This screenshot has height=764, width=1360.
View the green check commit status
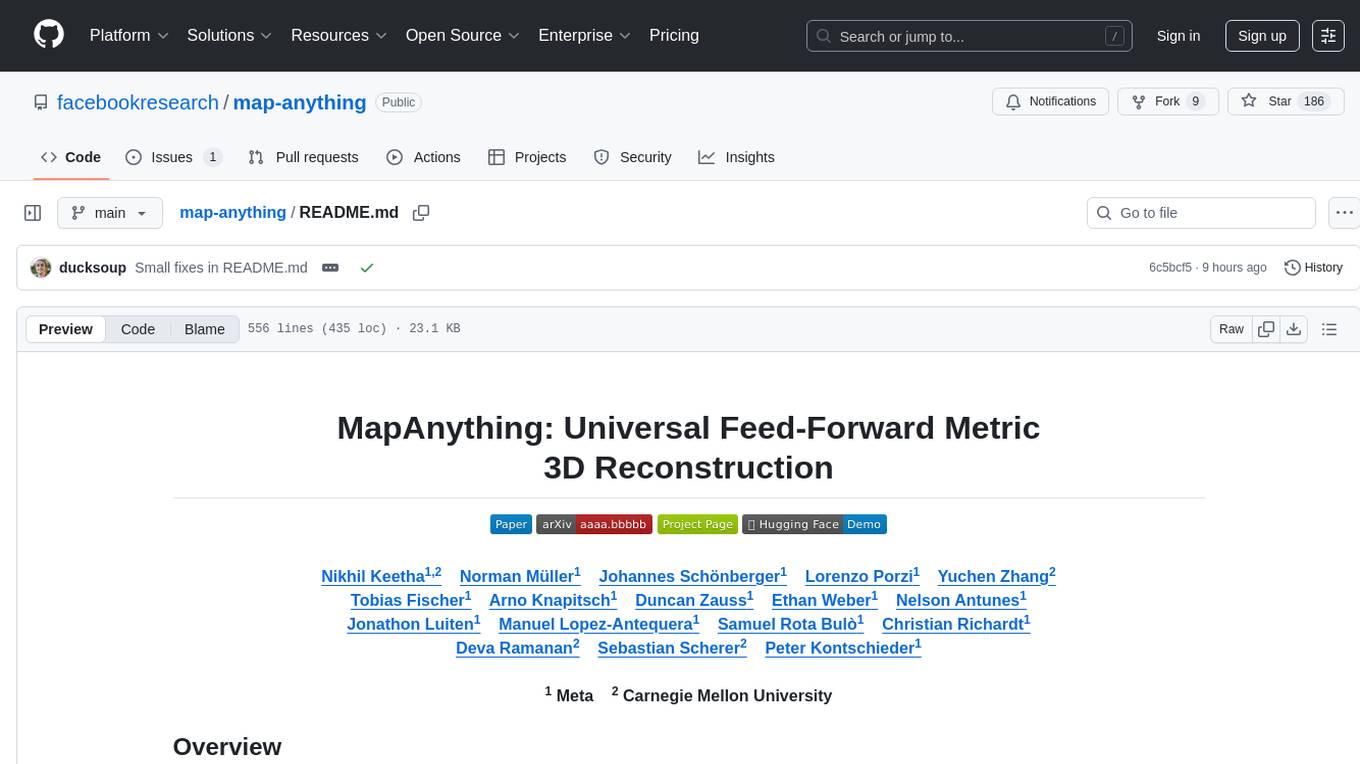tap(367, 268)
